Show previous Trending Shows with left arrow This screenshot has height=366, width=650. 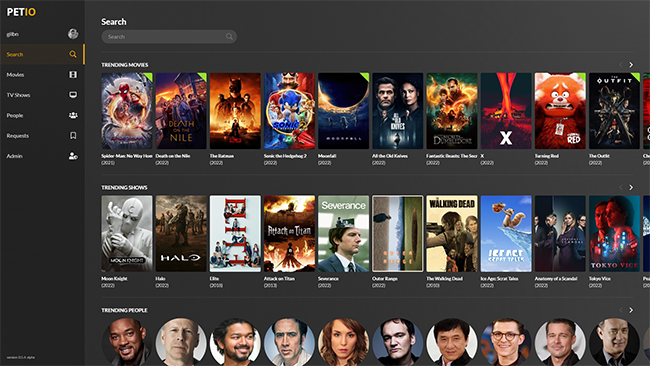click(621, 187)
